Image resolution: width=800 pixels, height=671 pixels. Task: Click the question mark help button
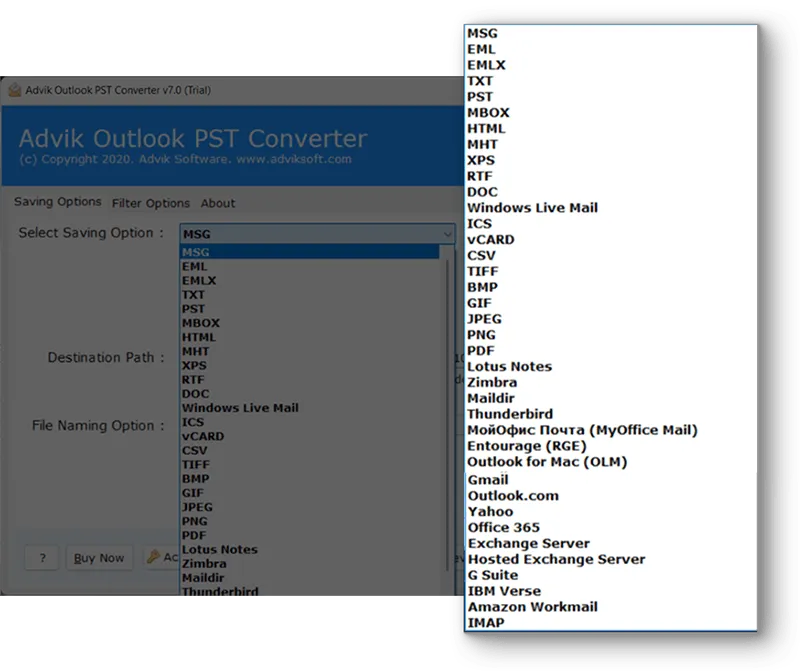pyautogui.click(x=42, y=558)
